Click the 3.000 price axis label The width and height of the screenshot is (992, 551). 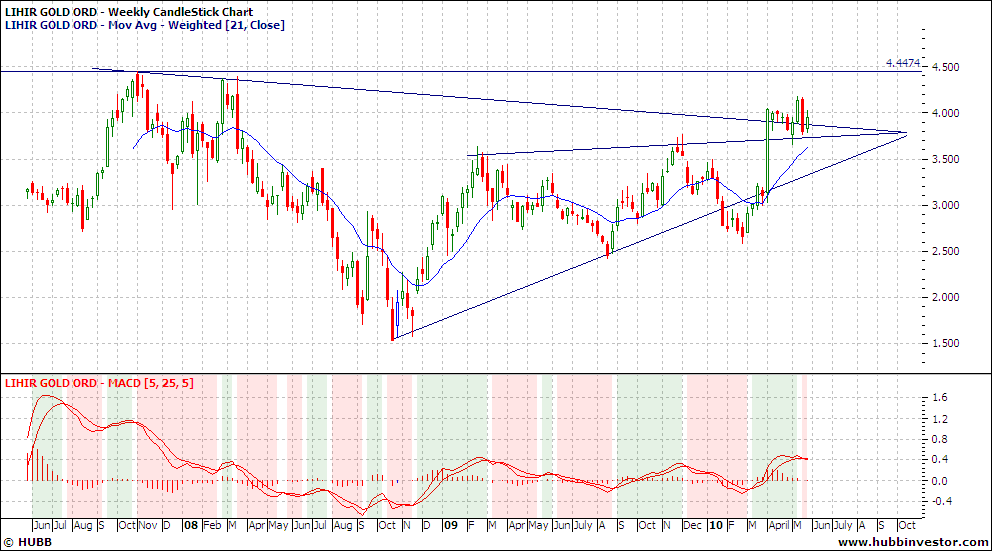945,205
